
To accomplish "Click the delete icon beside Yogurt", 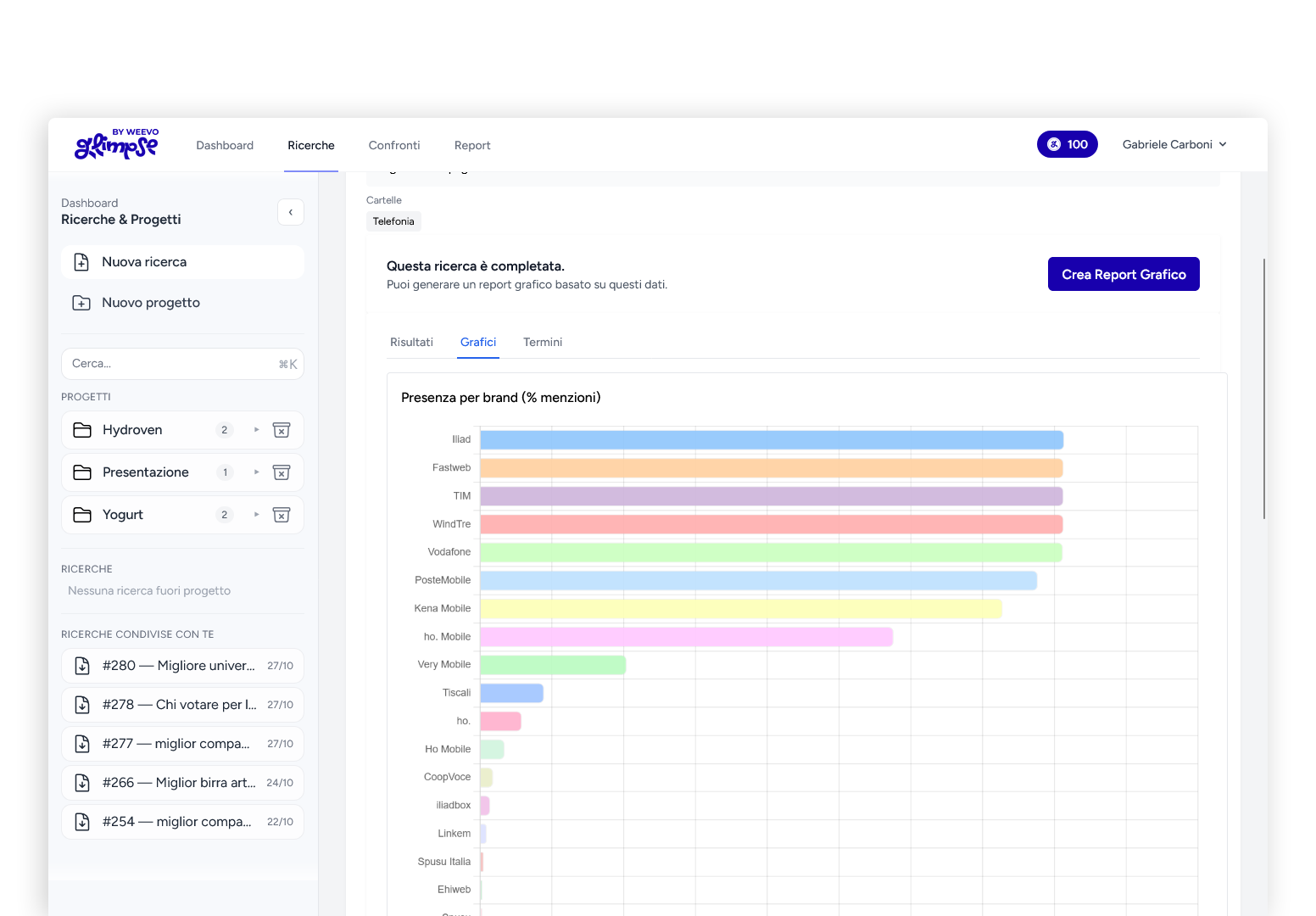I will (x=282, y=515).
